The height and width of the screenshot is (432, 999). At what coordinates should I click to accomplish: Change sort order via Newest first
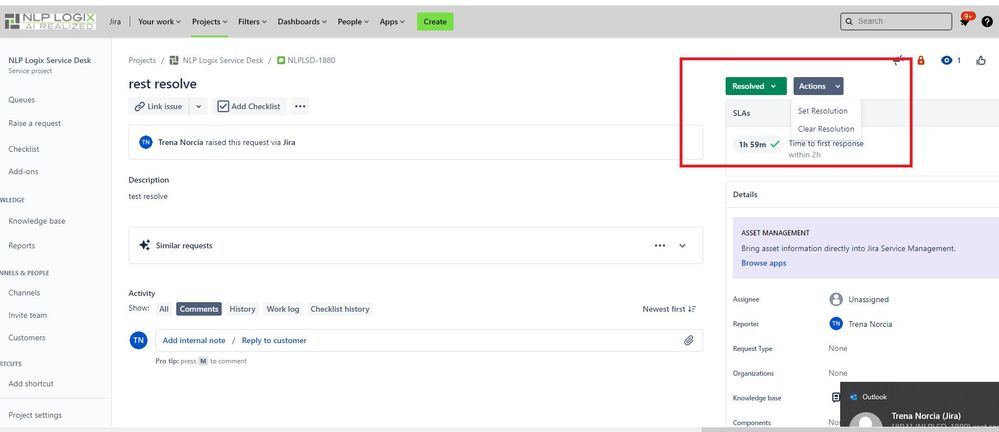point(669,309)
